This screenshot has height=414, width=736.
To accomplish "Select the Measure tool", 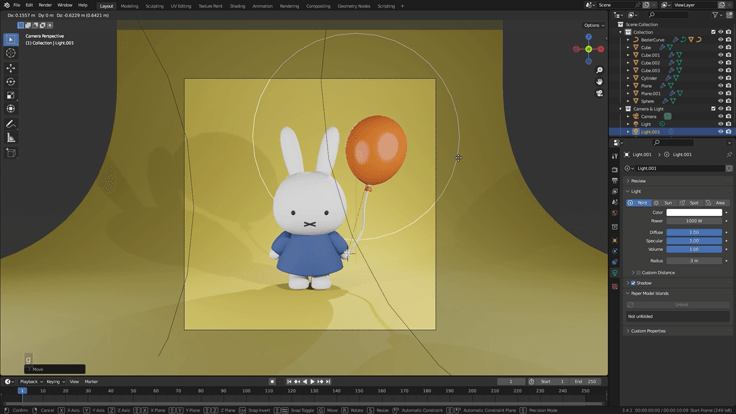I will (x=11, y=138).
